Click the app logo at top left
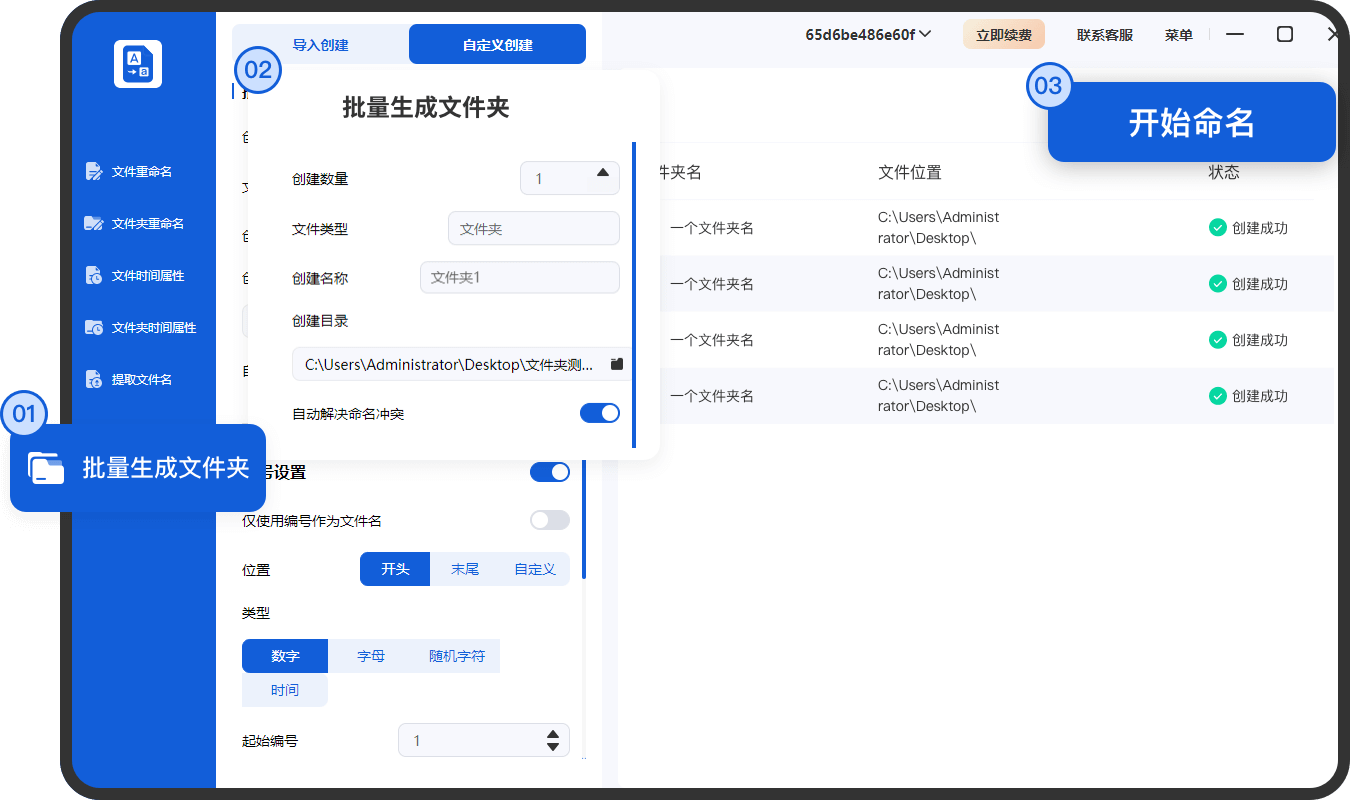Image resolution: width=1350 pixels, height=800 pixels. [x=137, y=63]
